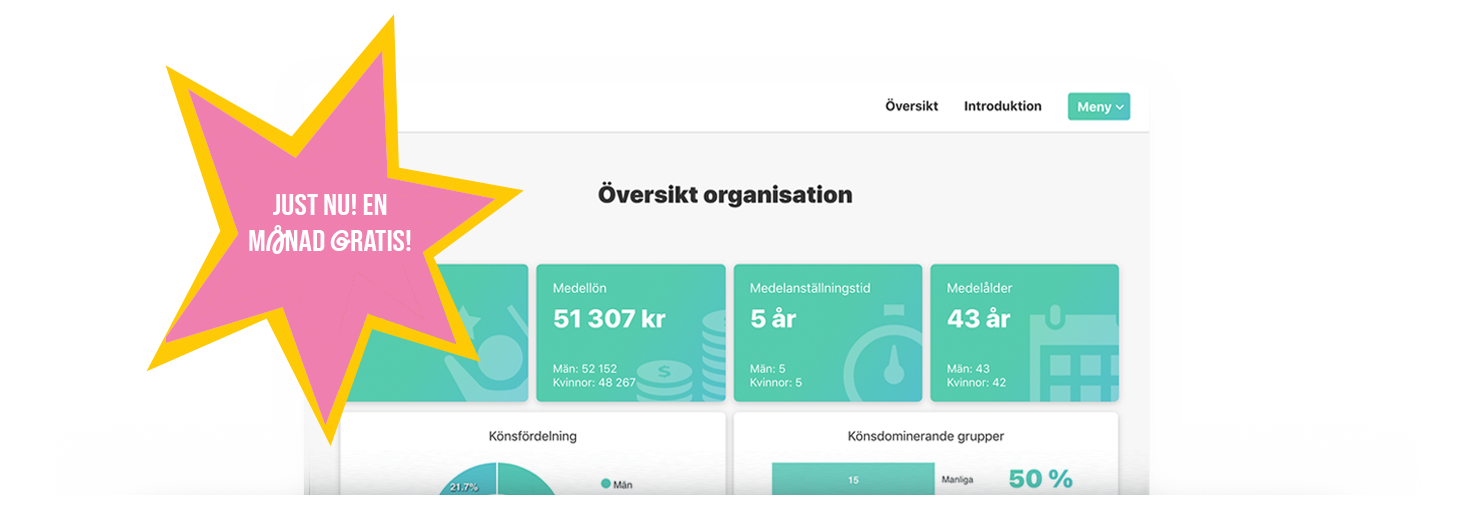Click the 50 % value

click(1040, 479)
